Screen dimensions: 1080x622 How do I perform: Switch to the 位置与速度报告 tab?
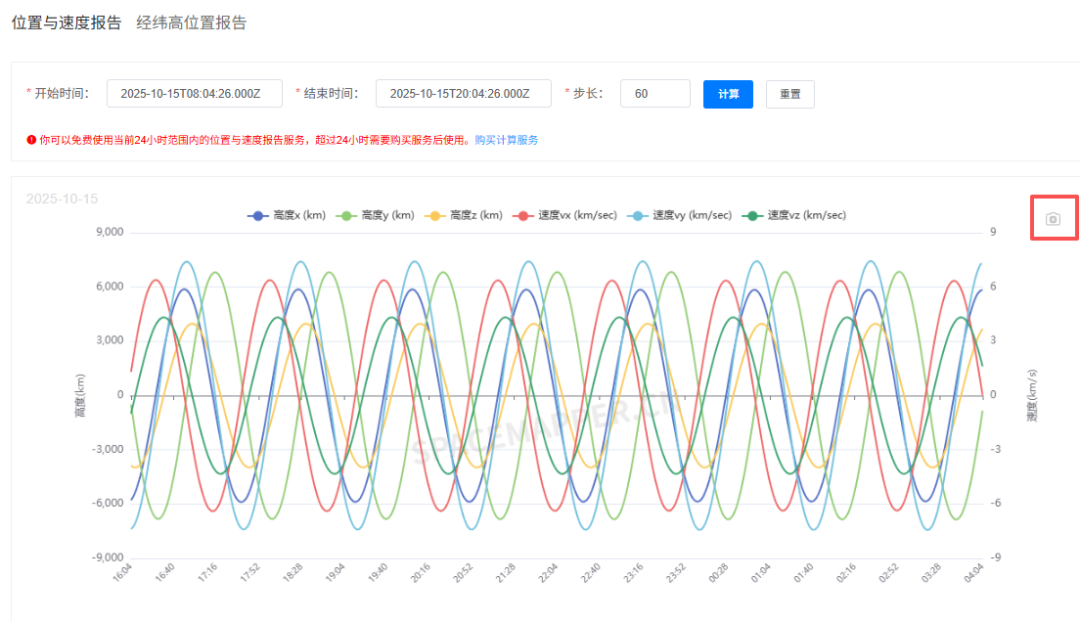[x=66, y=23]
